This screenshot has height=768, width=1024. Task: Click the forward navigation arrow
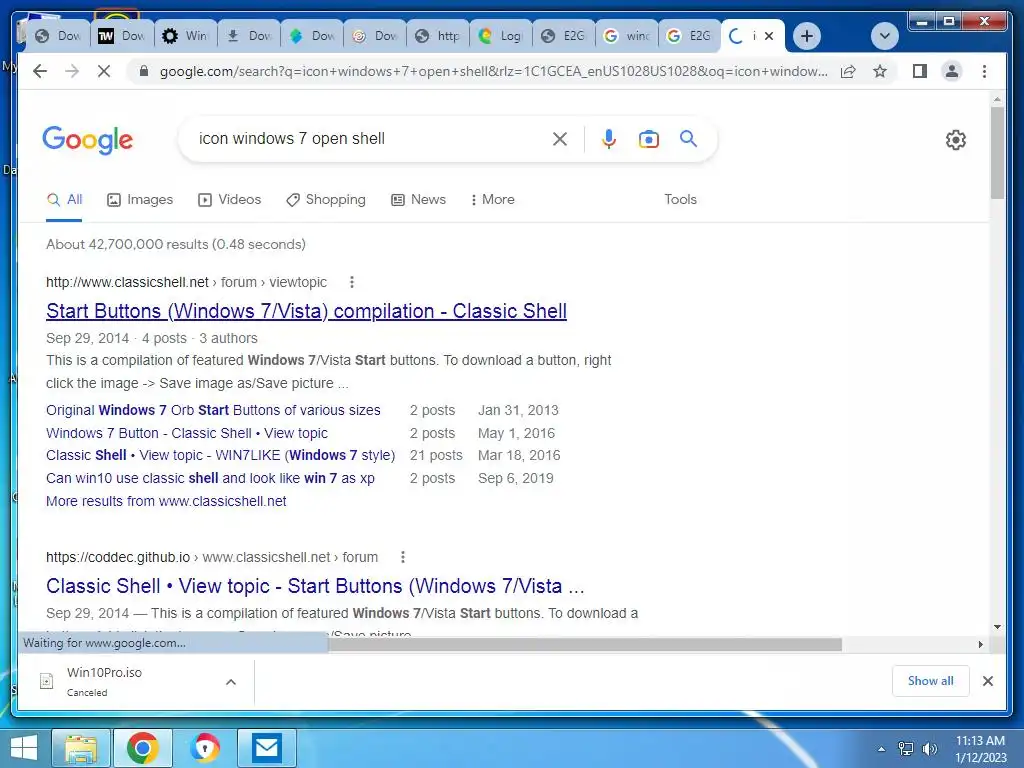coord(72,71)
